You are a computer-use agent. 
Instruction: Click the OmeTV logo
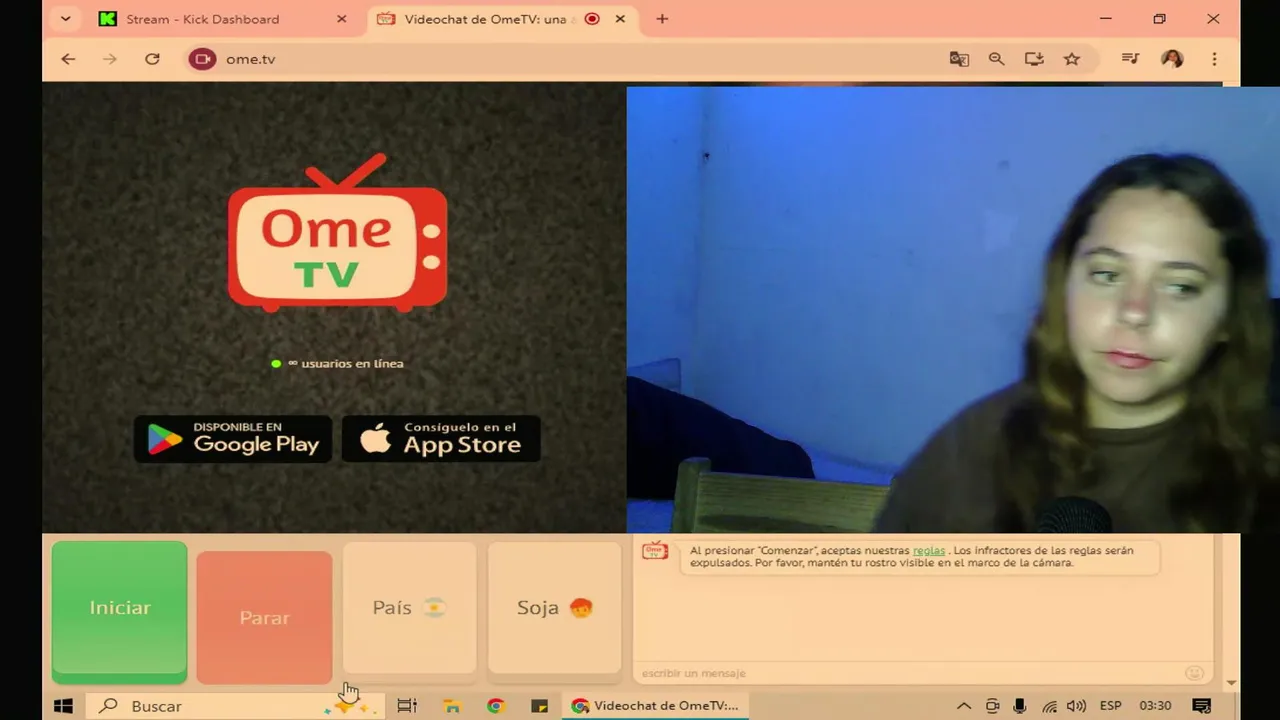click(337, 232)
